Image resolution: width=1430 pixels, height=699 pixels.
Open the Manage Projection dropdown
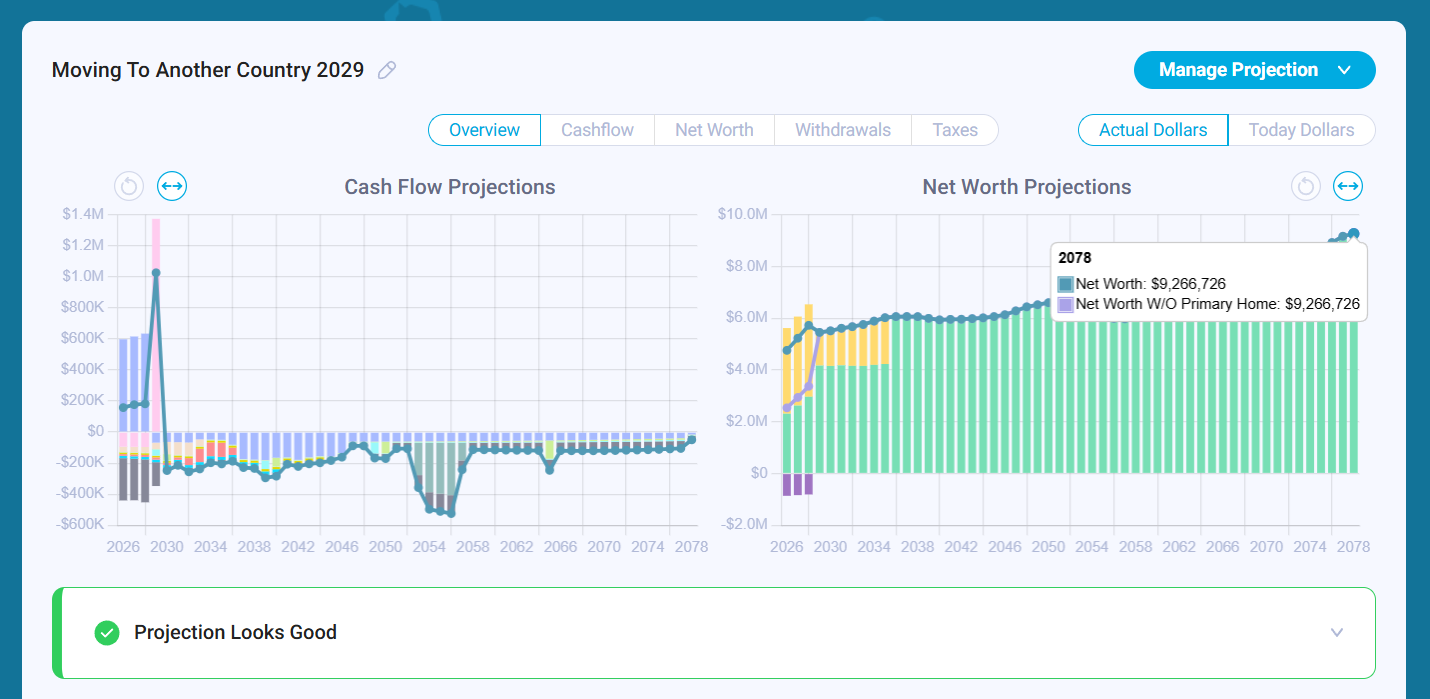pyautogui.click(x=1254, y=70)
